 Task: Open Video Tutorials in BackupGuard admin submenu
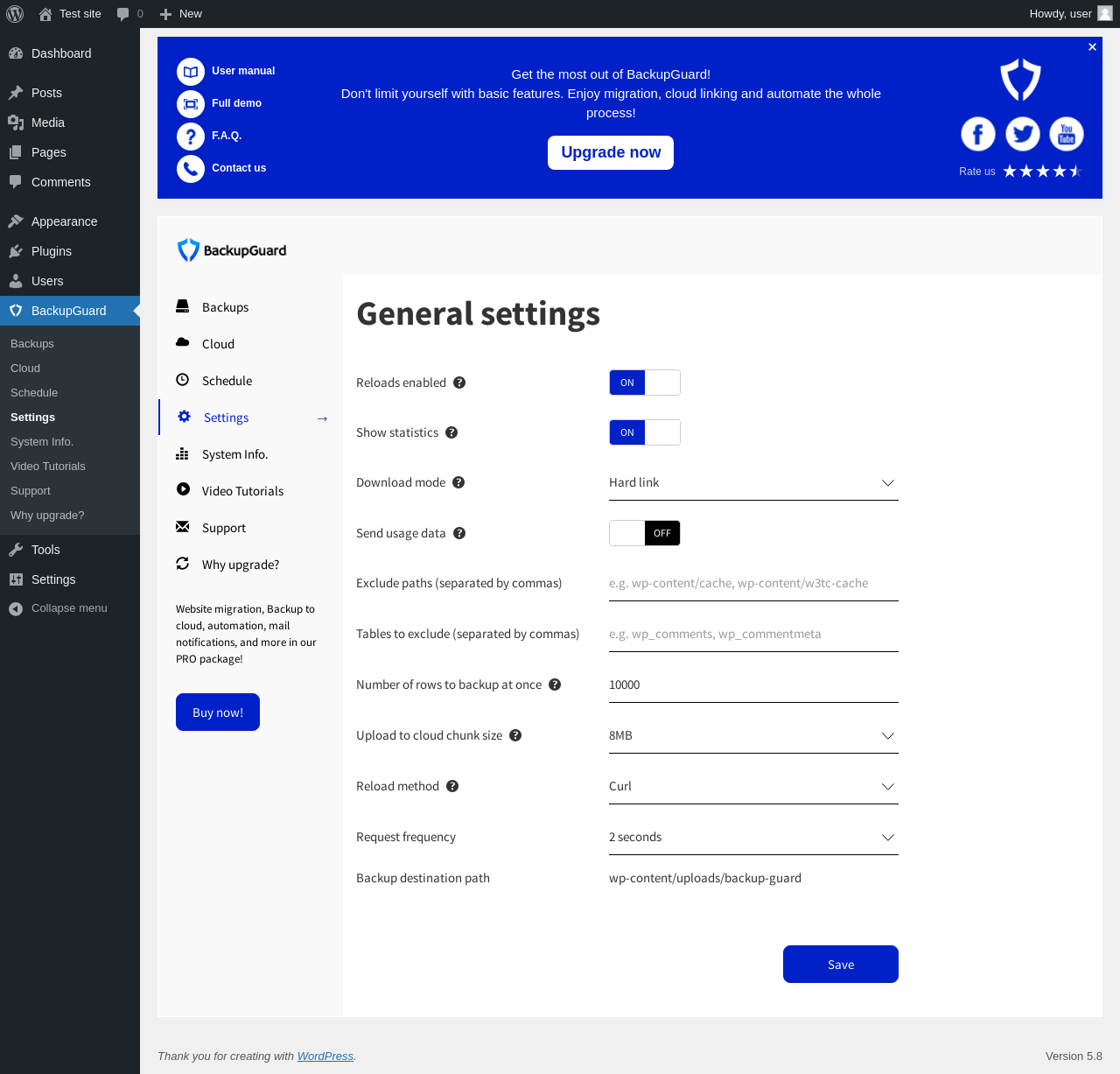[70, 467]
